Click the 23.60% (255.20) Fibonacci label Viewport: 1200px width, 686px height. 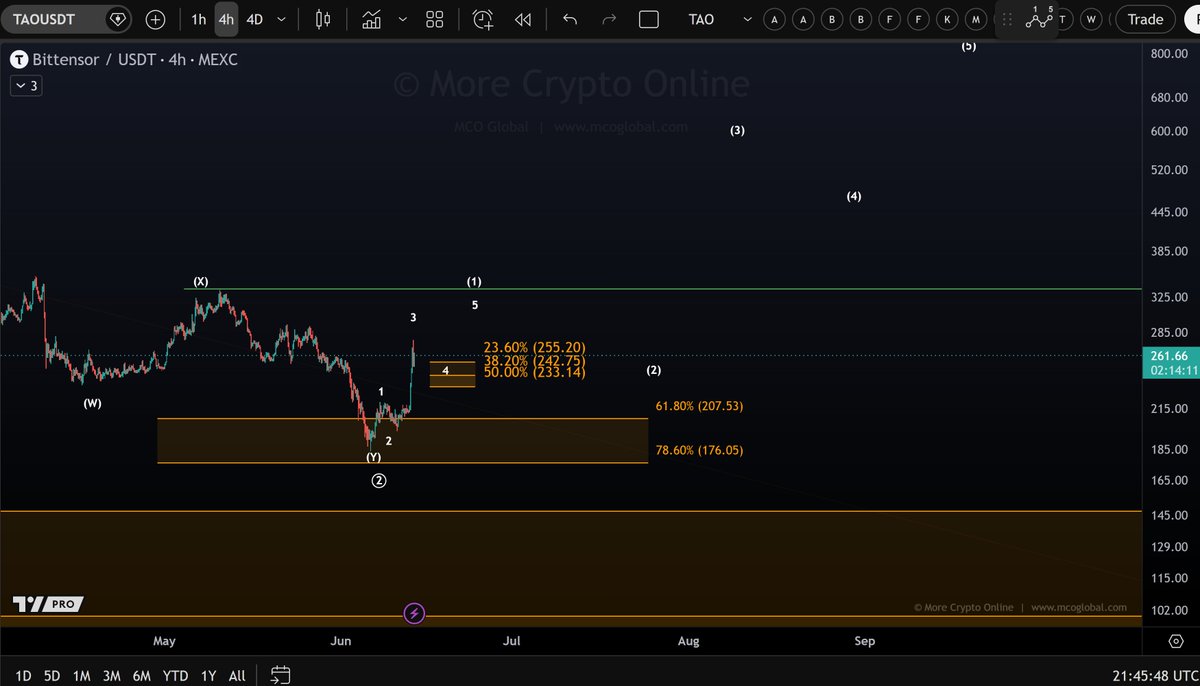point(534,348)
